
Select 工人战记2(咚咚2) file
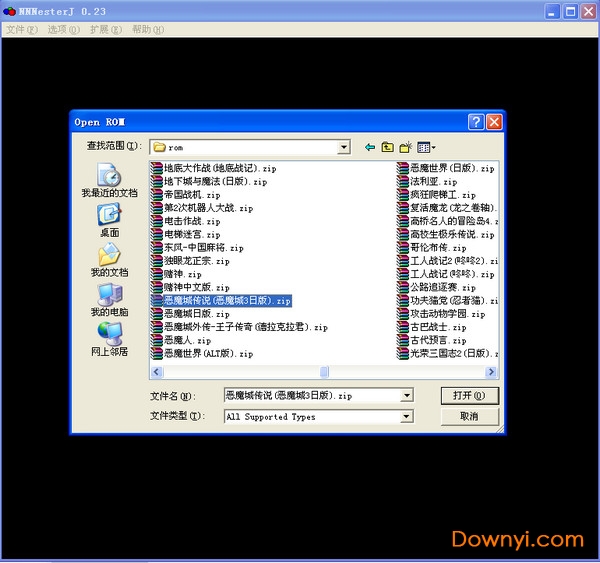pyautogui.click(x=447, y=261)
